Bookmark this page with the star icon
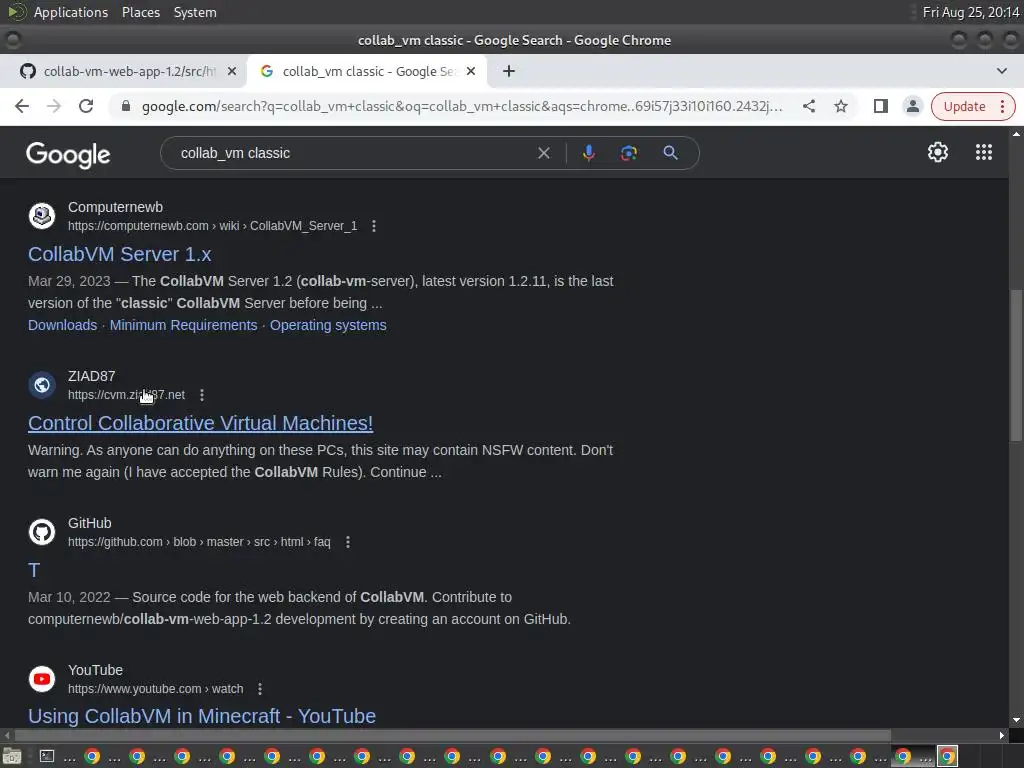The image size is (1024, 768). pos(841,106)
